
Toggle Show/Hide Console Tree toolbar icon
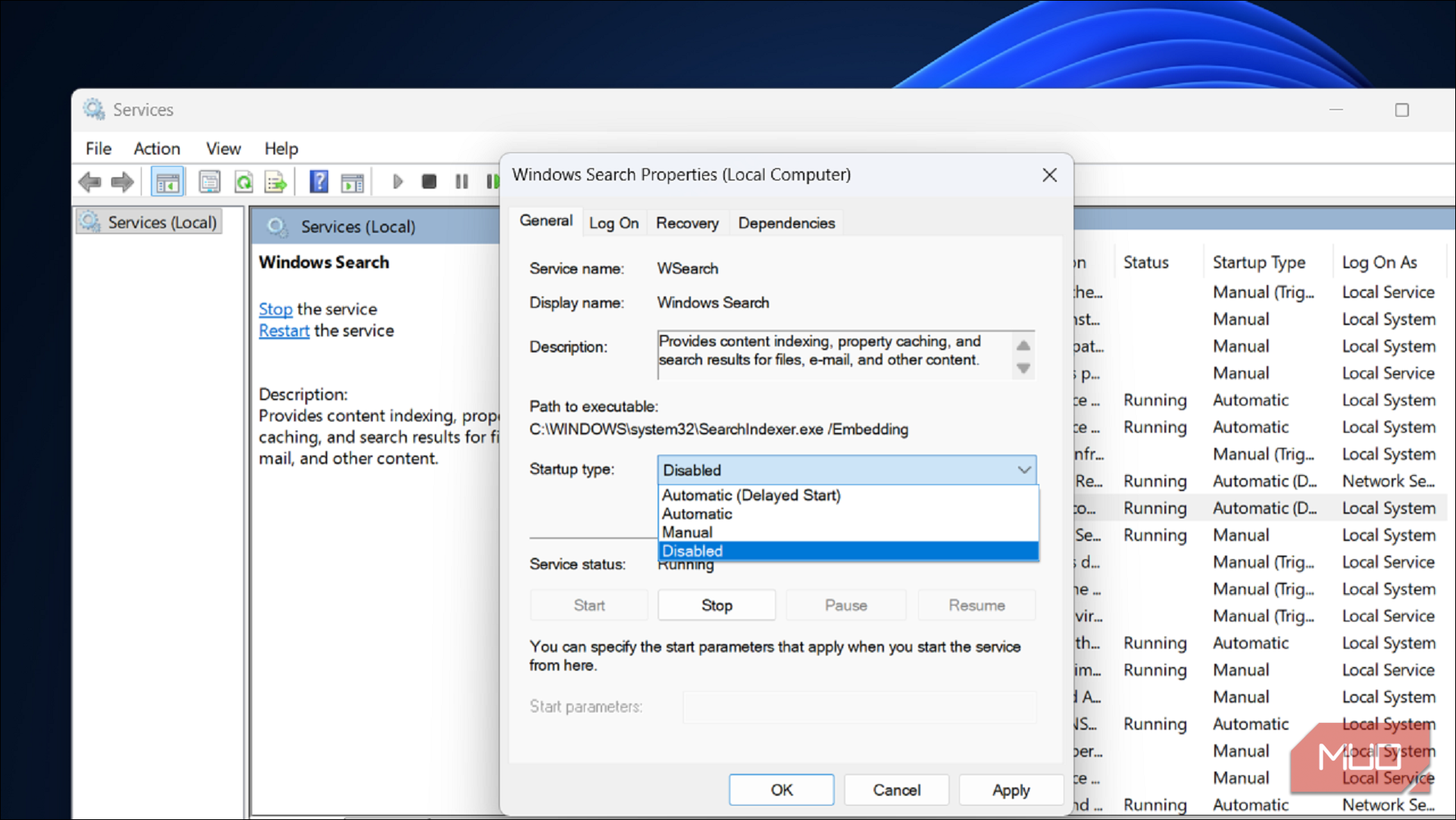click(167, 182)
